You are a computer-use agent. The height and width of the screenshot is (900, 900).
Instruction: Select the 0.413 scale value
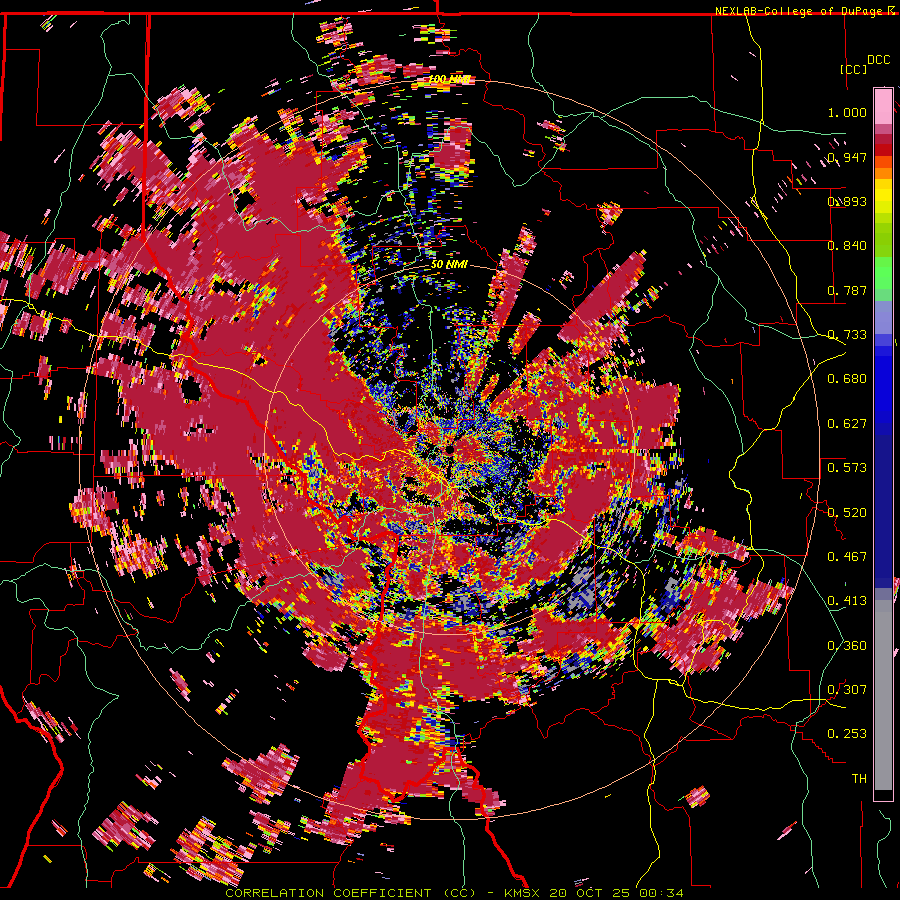pos(847,601)
